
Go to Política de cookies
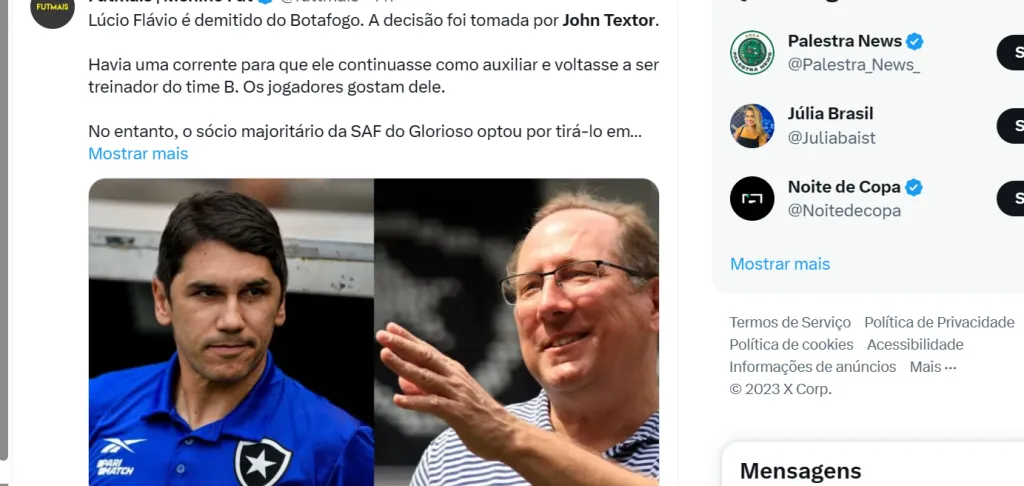(792, 345)
